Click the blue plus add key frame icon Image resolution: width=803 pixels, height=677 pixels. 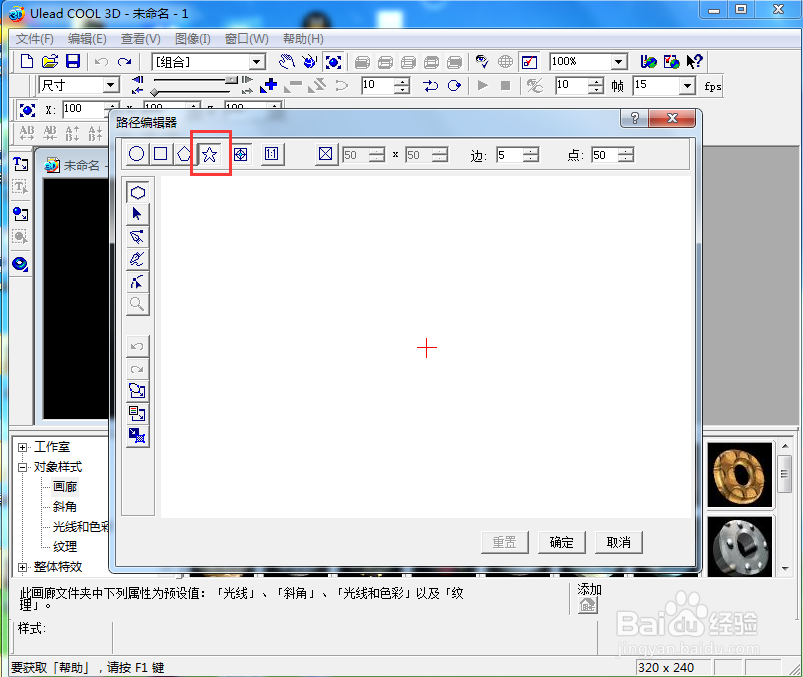(269, 85)
